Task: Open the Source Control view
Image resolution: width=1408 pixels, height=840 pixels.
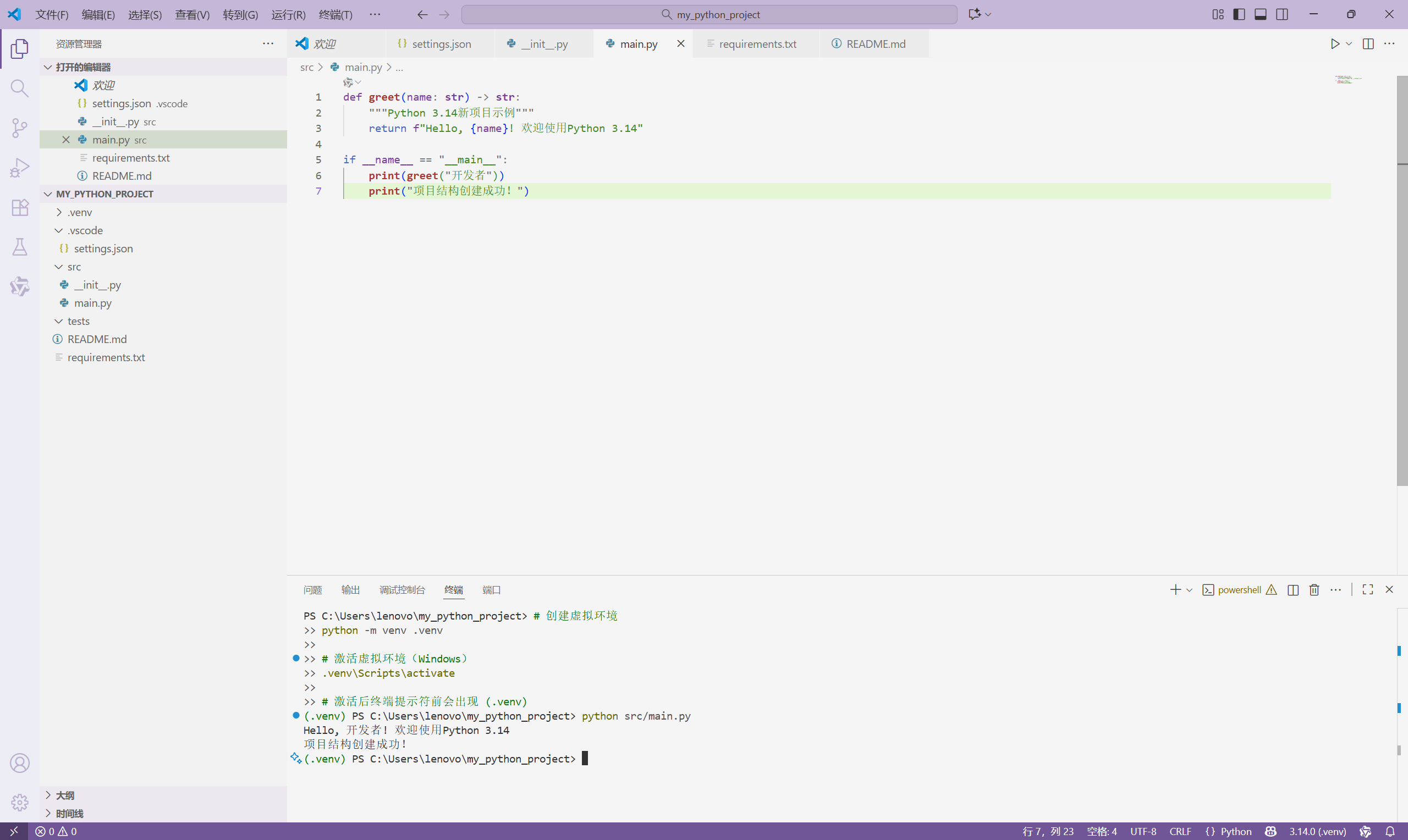Action: click(x=19, y=128)
